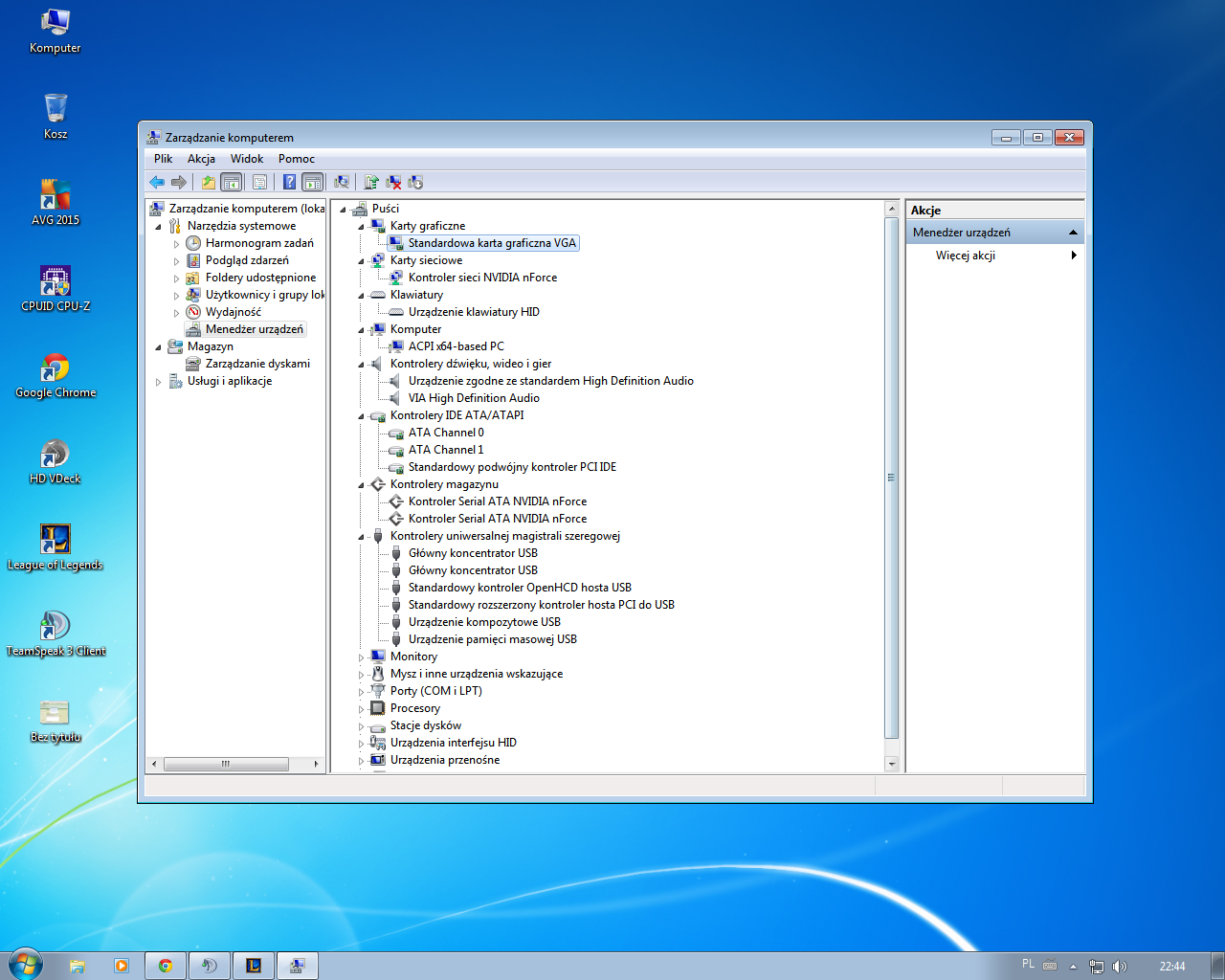Click the Scan for hardware changes icon
Screen dimensions: 1225x980
[342, 182]
